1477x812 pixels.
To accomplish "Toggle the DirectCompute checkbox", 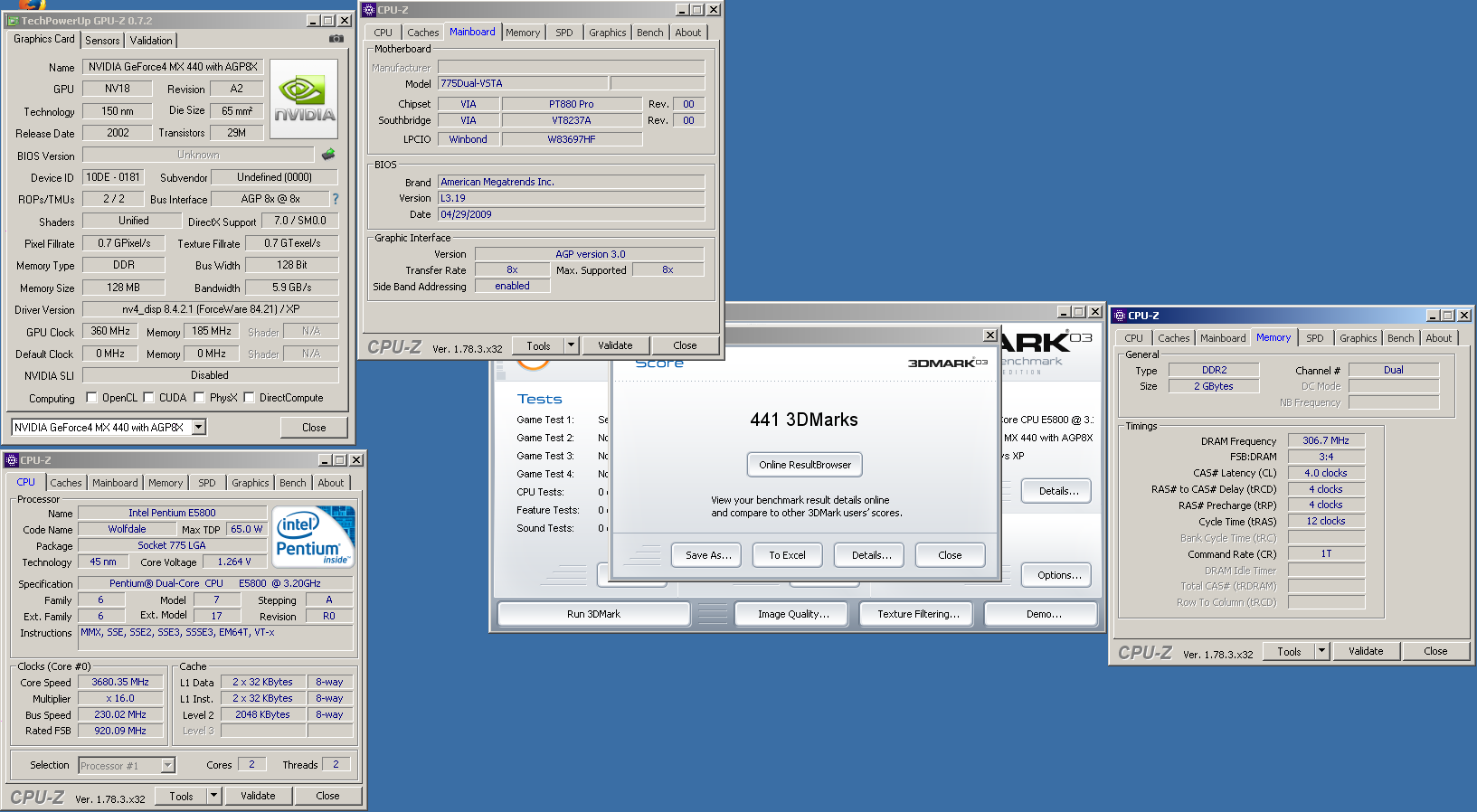I will tap(249, 397).
